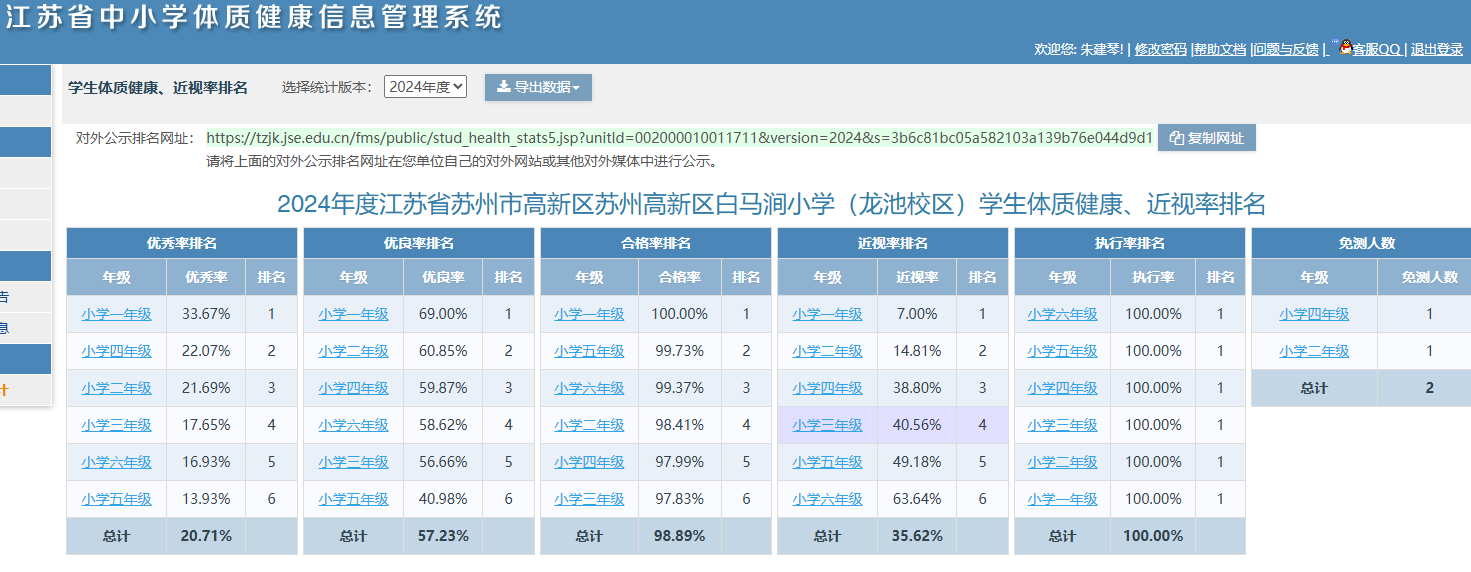Open 小学六年级 in the 执行率排名 table
This screenshot has width=1471, height=572.
tap(1062, 314)
